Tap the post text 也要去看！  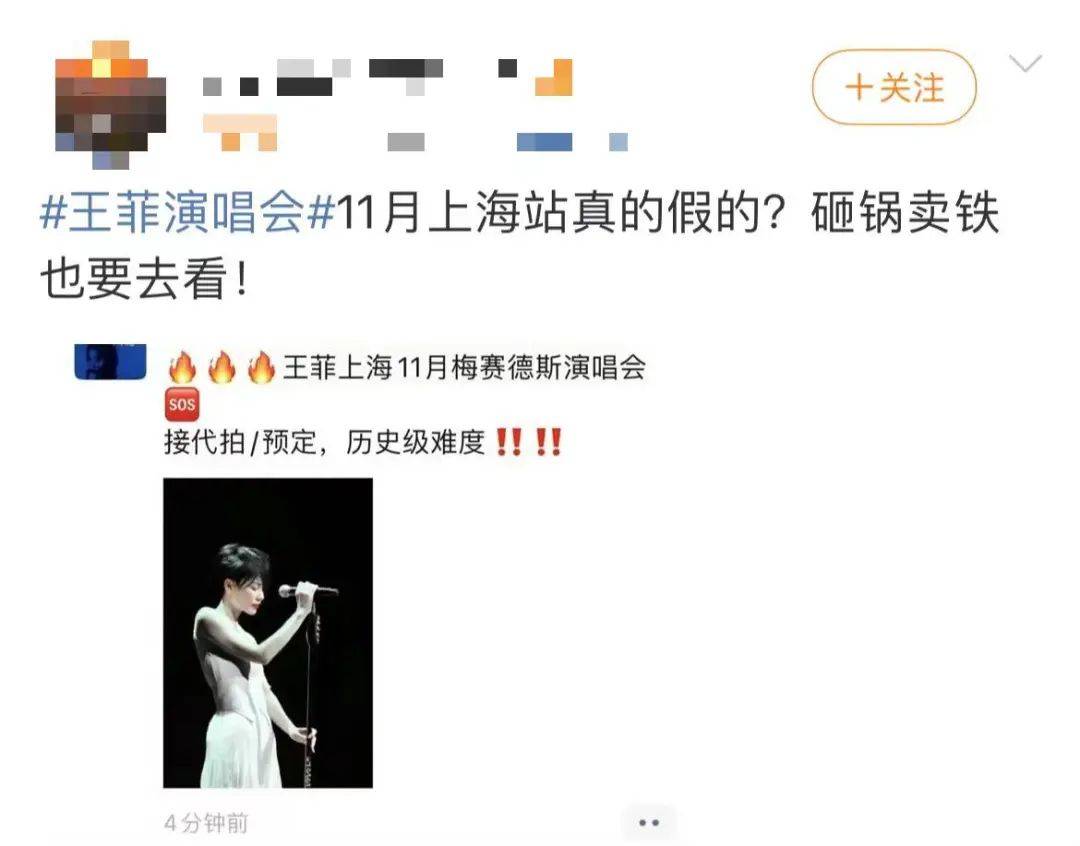[x=145, y=279]
